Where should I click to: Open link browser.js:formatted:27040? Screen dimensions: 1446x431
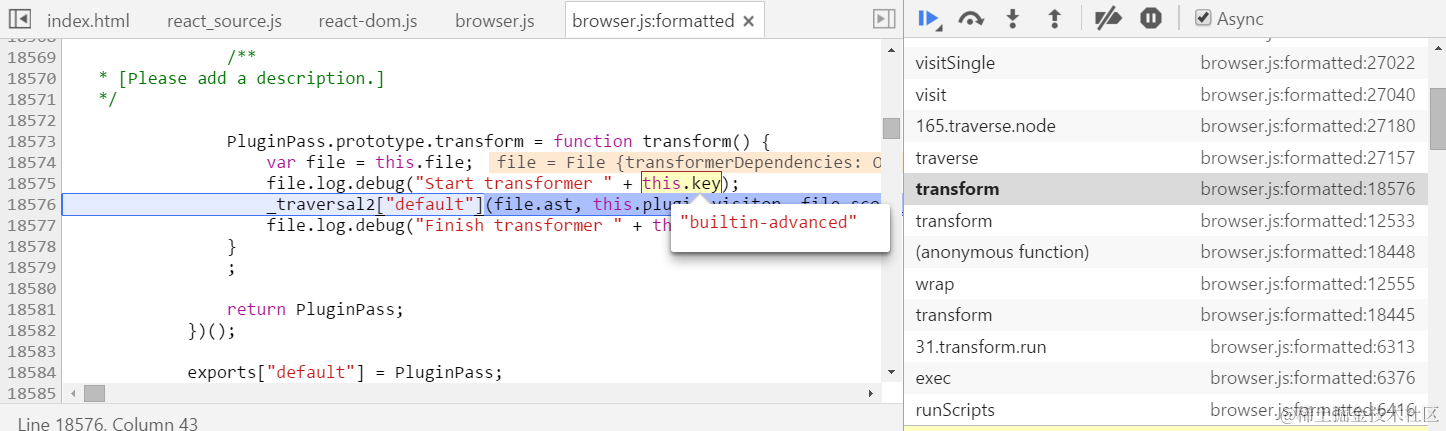click(1307, 95)
